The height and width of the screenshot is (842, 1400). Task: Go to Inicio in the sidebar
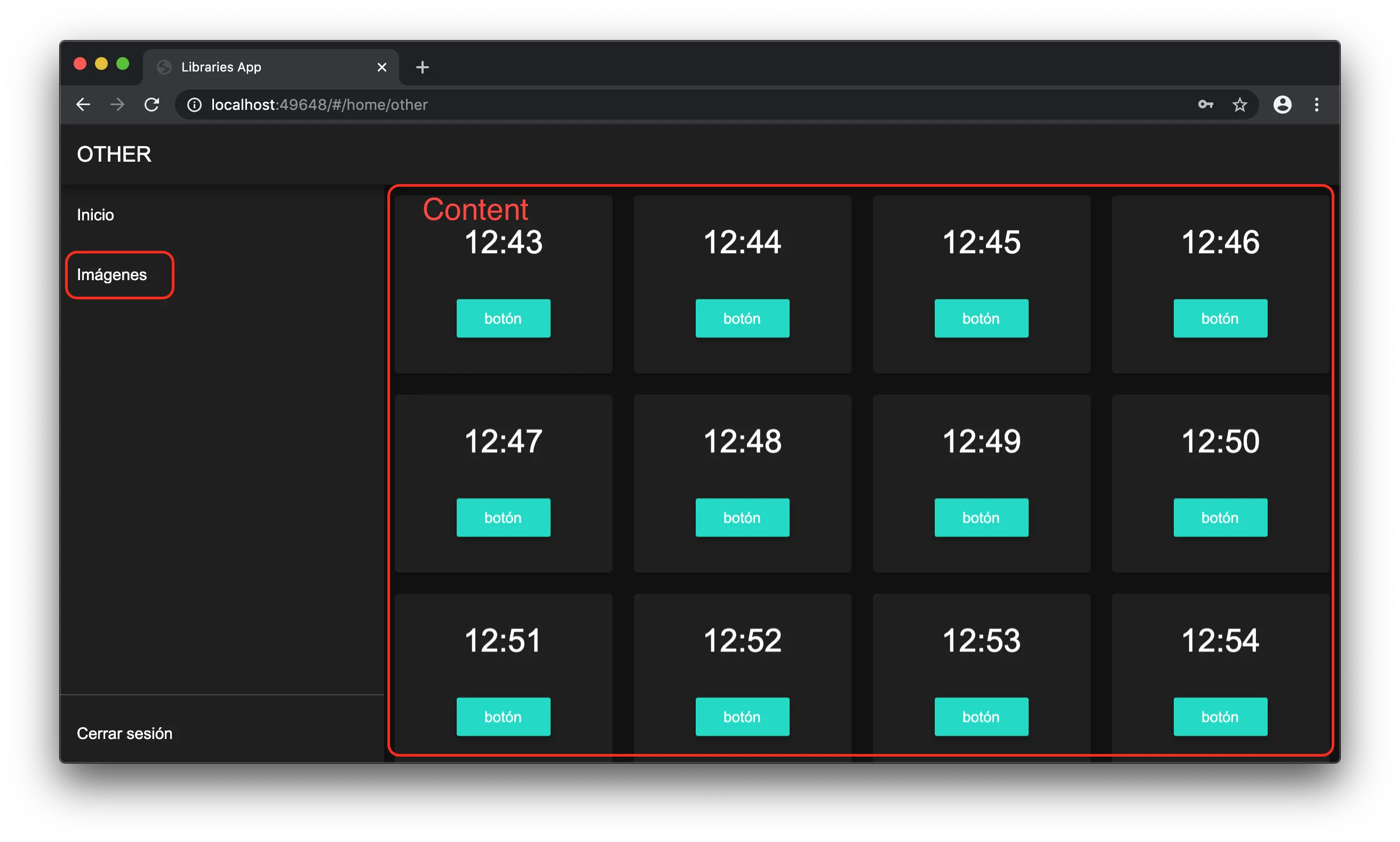pos(96,215)
